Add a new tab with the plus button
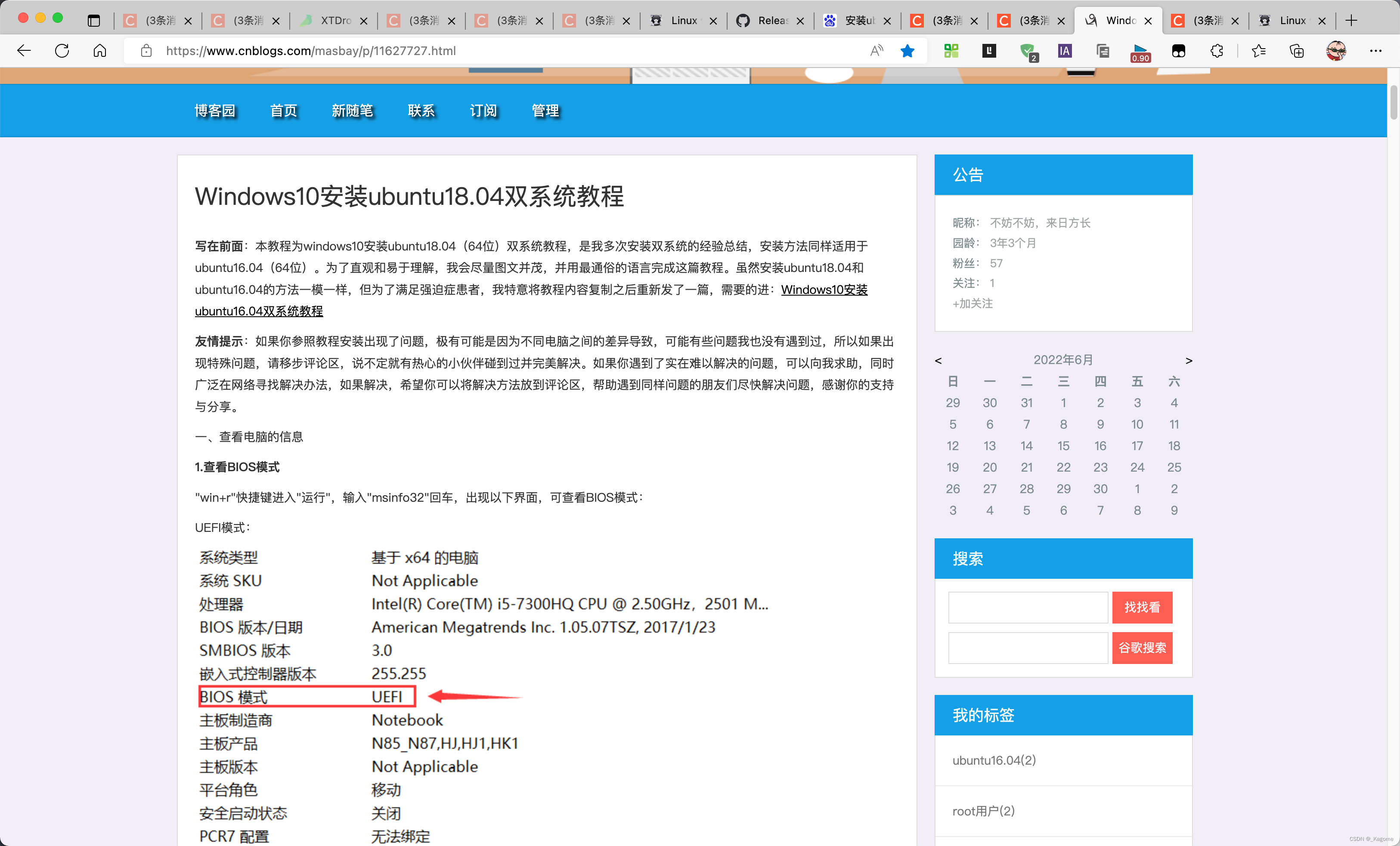 (x=1352, y=21)
